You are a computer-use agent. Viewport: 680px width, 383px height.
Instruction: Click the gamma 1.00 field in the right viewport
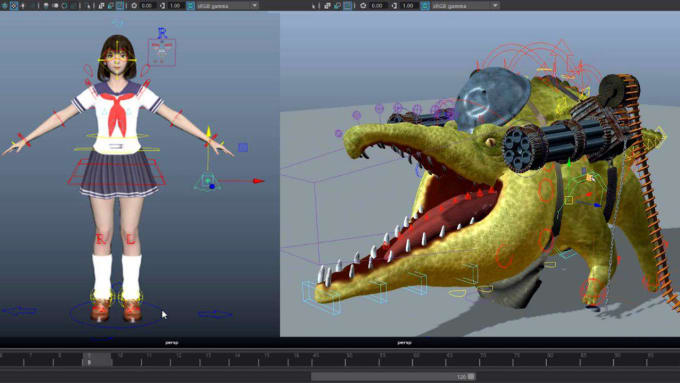coord(408,6)
